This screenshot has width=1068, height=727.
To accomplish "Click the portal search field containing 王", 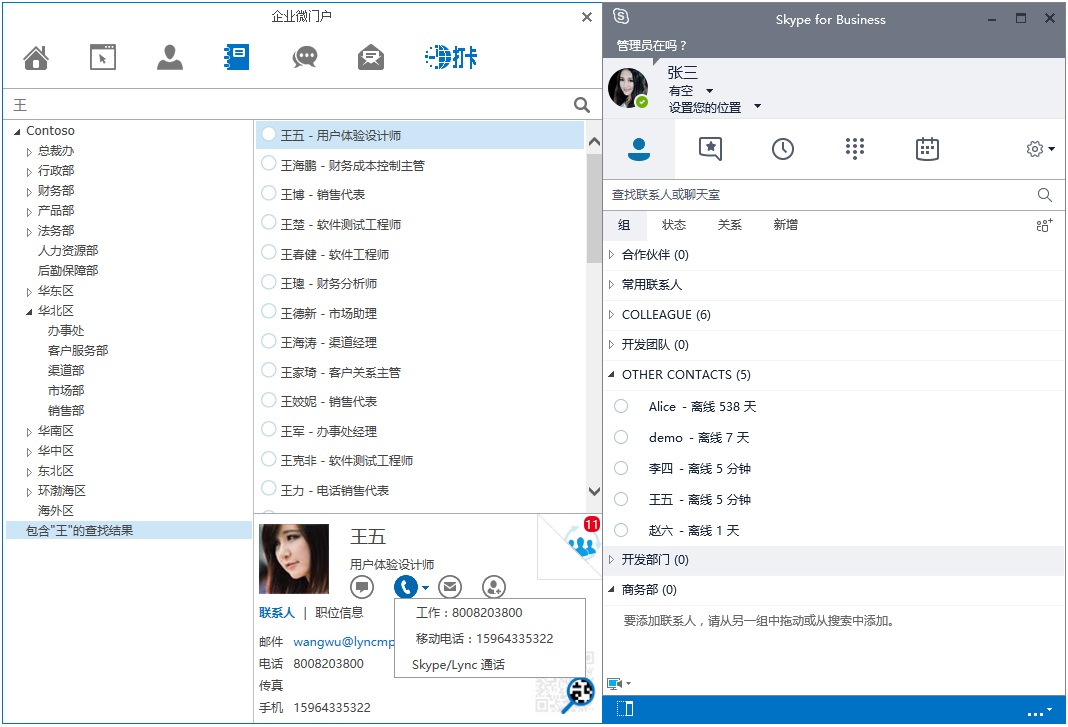I will point(289,105).
